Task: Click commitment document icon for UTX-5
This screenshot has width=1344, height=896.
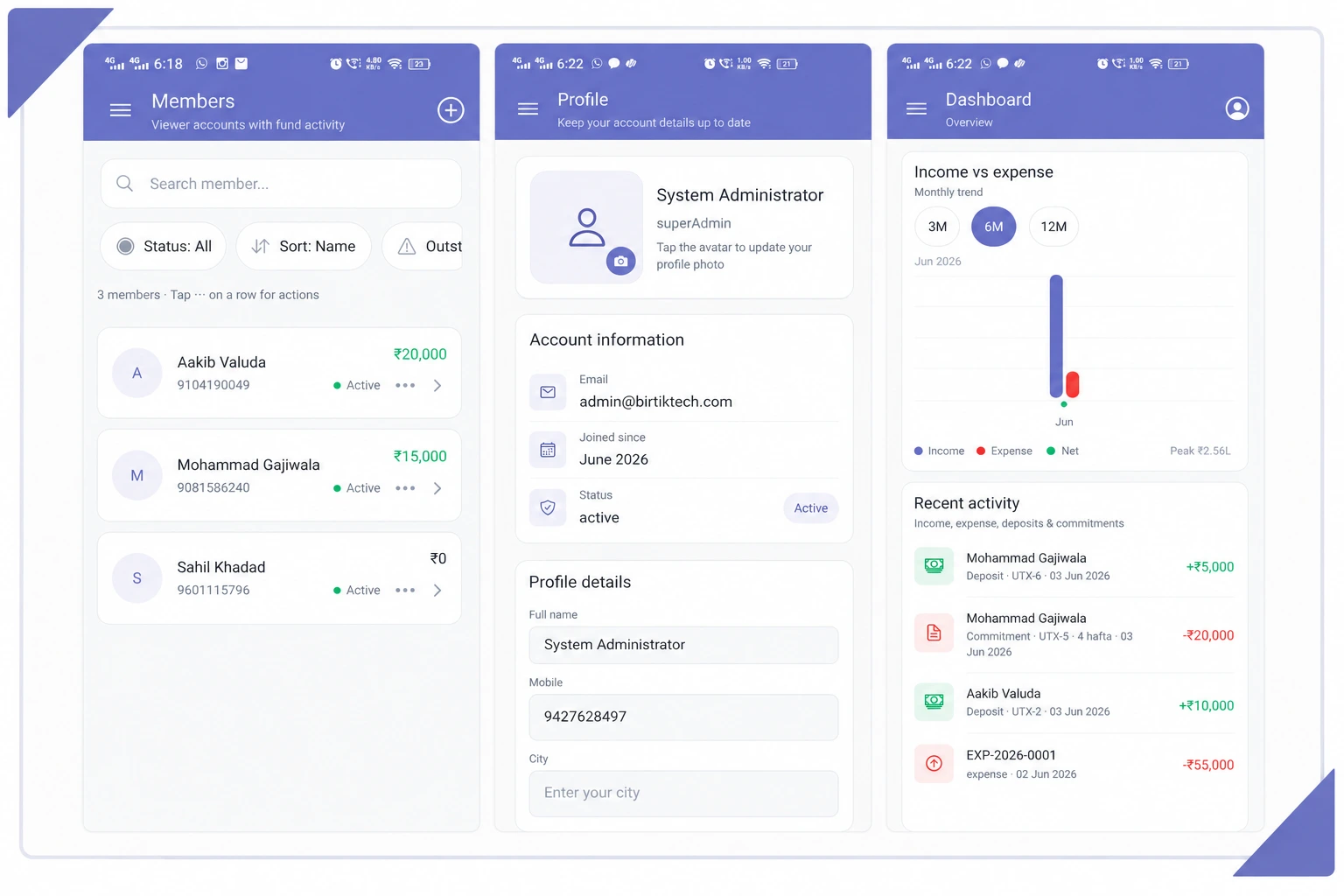Action: click(x=934, y=633)
